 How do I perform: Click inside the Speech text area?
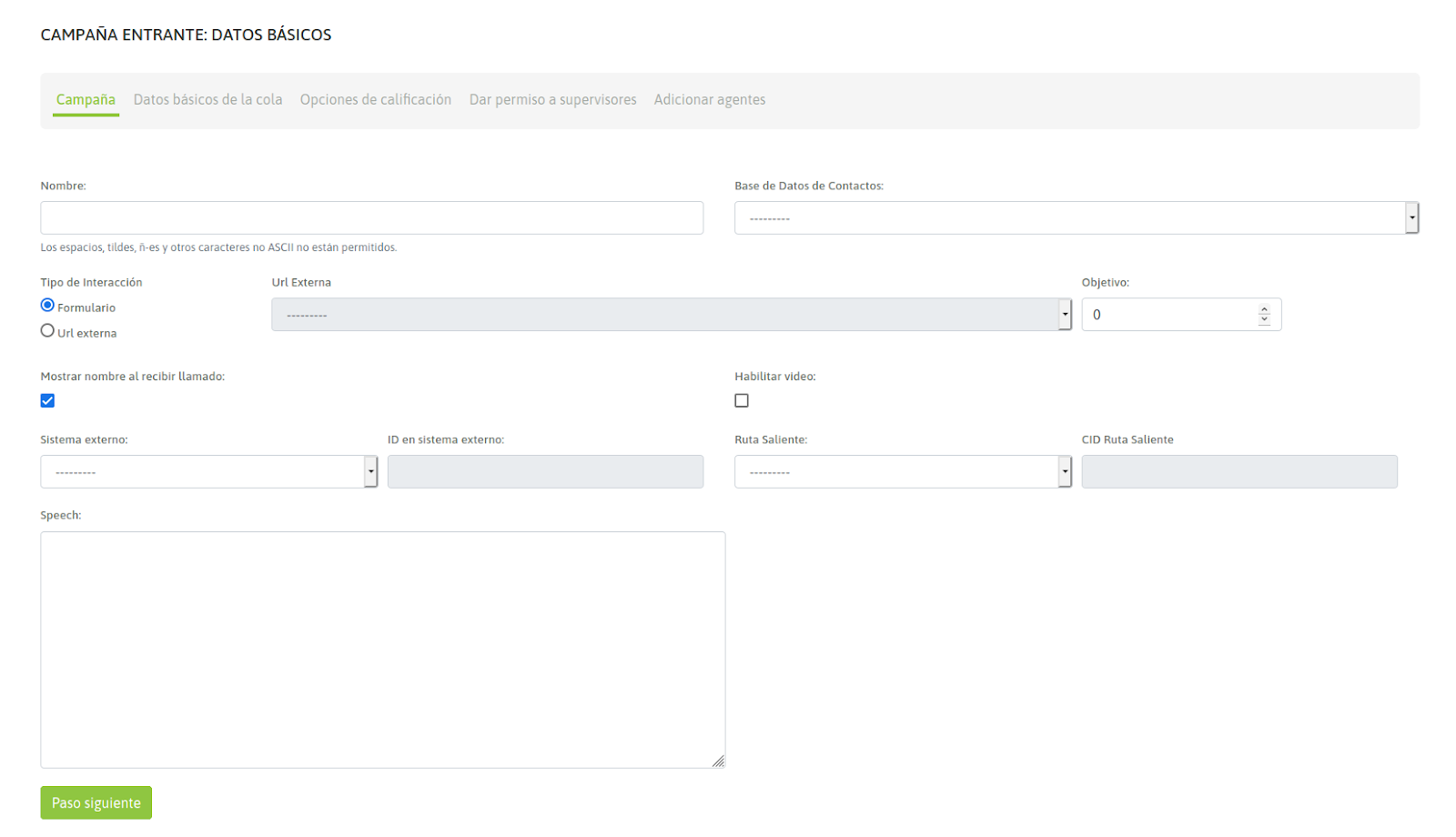382,650
